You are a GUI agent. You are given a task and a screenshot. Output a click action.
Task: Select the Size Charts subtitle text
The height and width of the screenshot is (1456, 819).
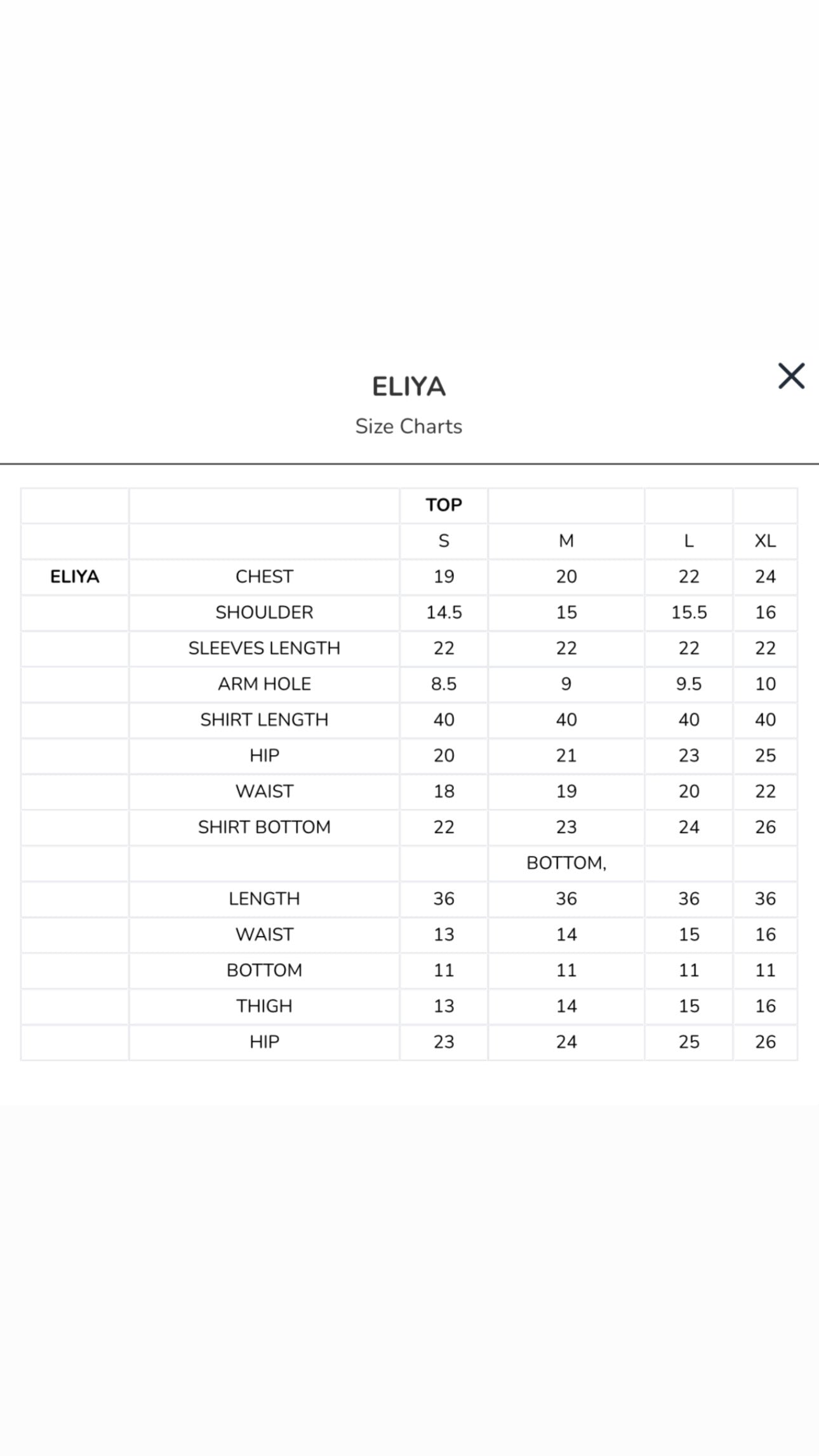[409, 426]
